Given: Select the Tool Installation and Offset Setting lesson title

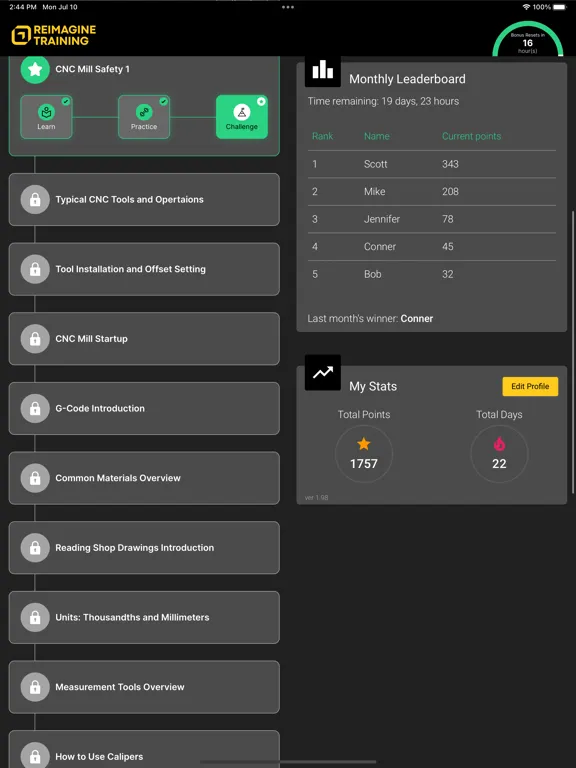Looking at the screenshot, I should point(130,269).
